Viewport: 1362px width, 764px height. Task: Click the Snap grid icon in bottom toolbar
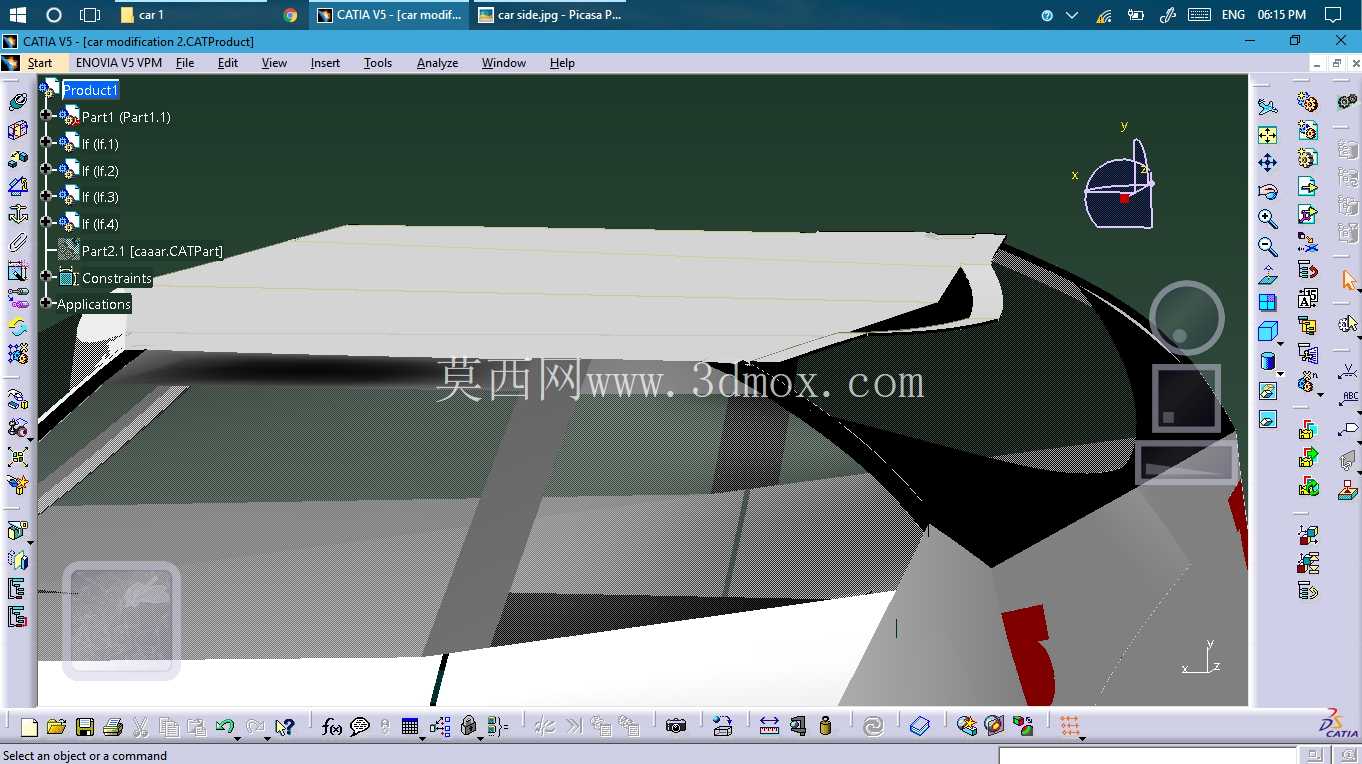point(1070,727)
